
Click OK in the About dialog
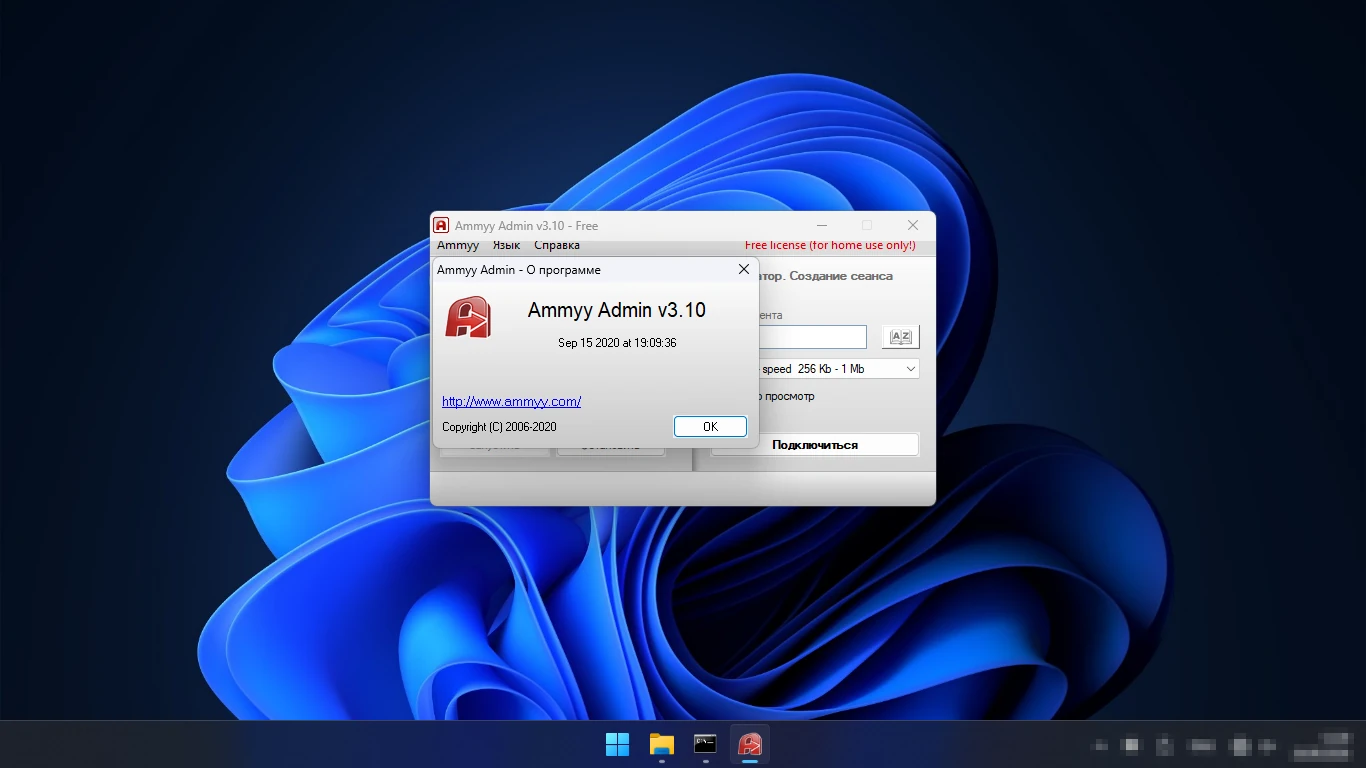710,426
